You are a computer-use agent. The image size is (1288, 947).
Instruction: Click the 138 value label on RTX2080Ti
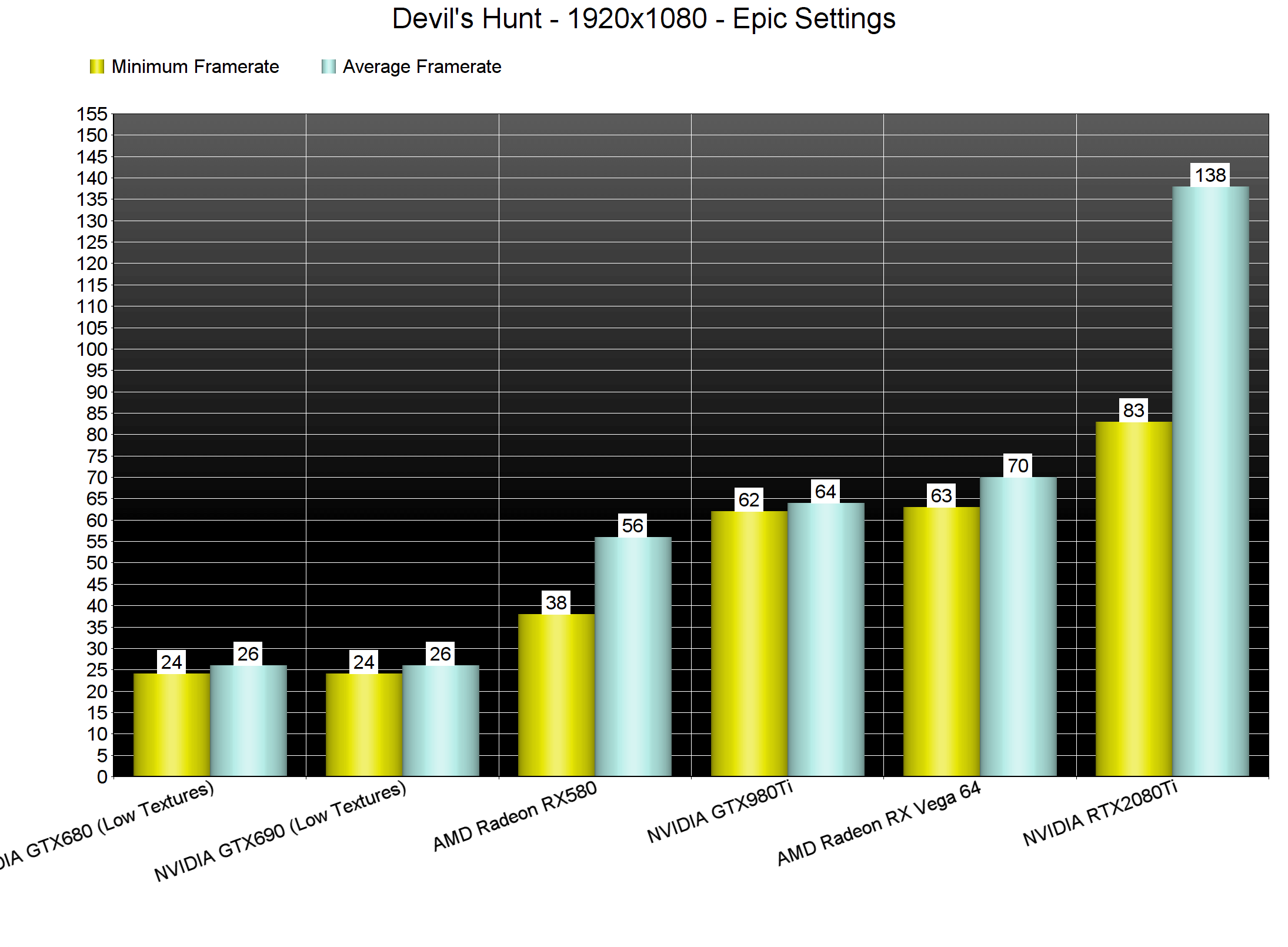pos(1210,175)
